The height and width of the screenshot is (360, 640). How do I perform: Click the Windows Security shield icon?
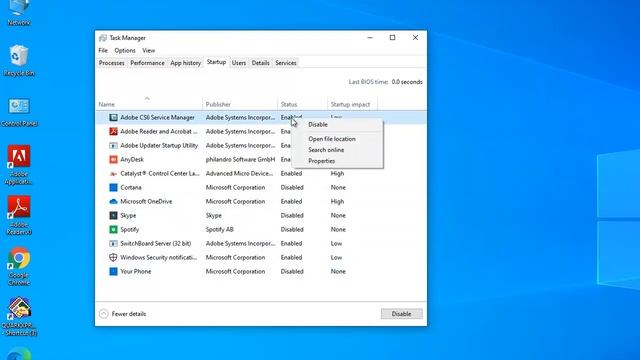(113, 258)
